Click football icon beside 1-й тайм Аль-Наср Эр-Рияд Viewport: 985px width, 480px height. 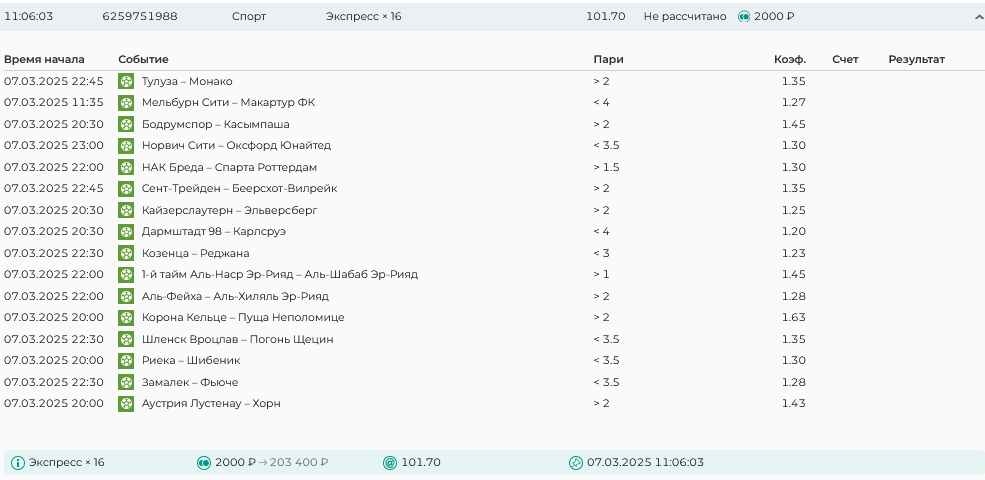point(126,275)
